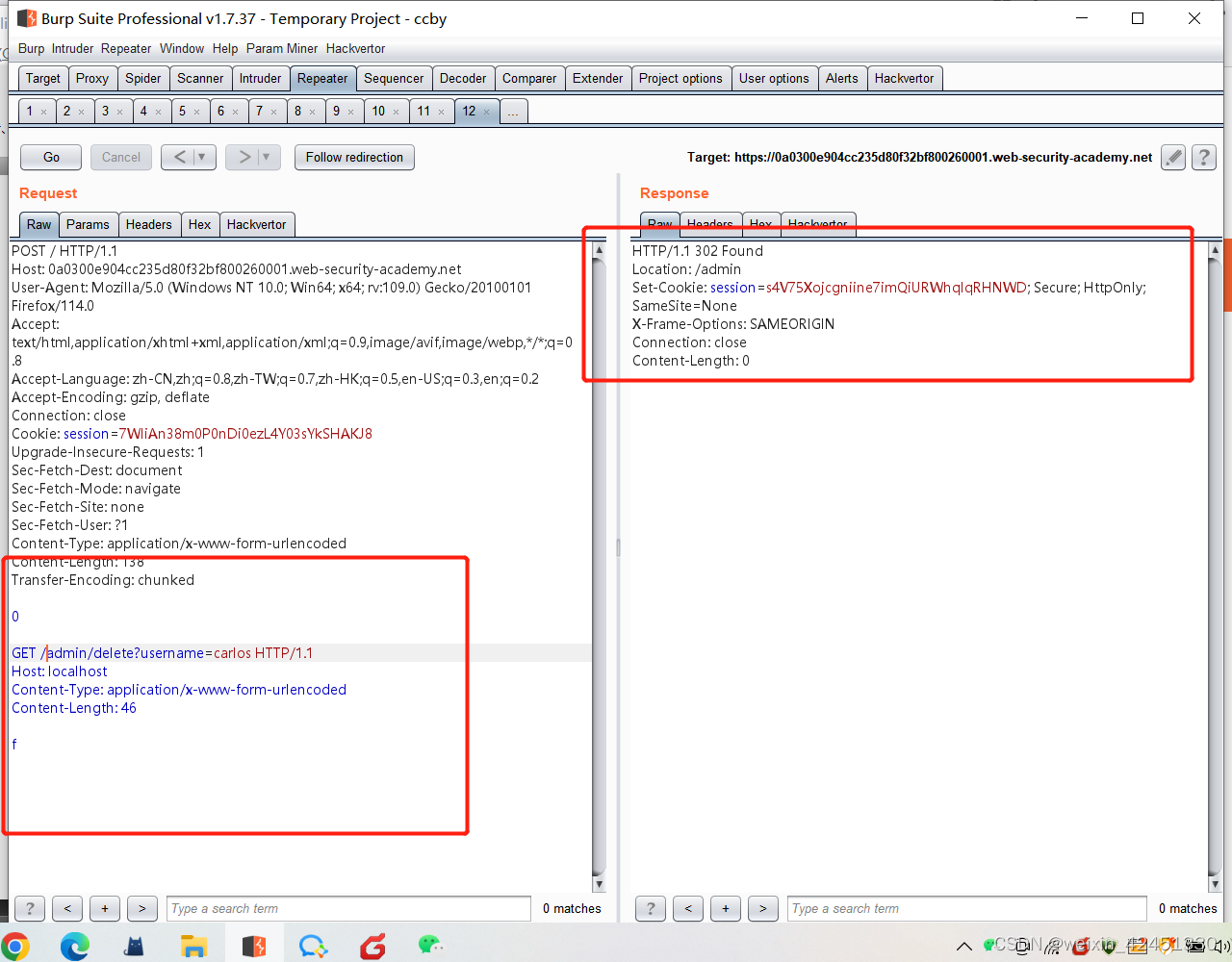
Task: Switch to the Intruder main tab
Action: (x=261, y=79)
